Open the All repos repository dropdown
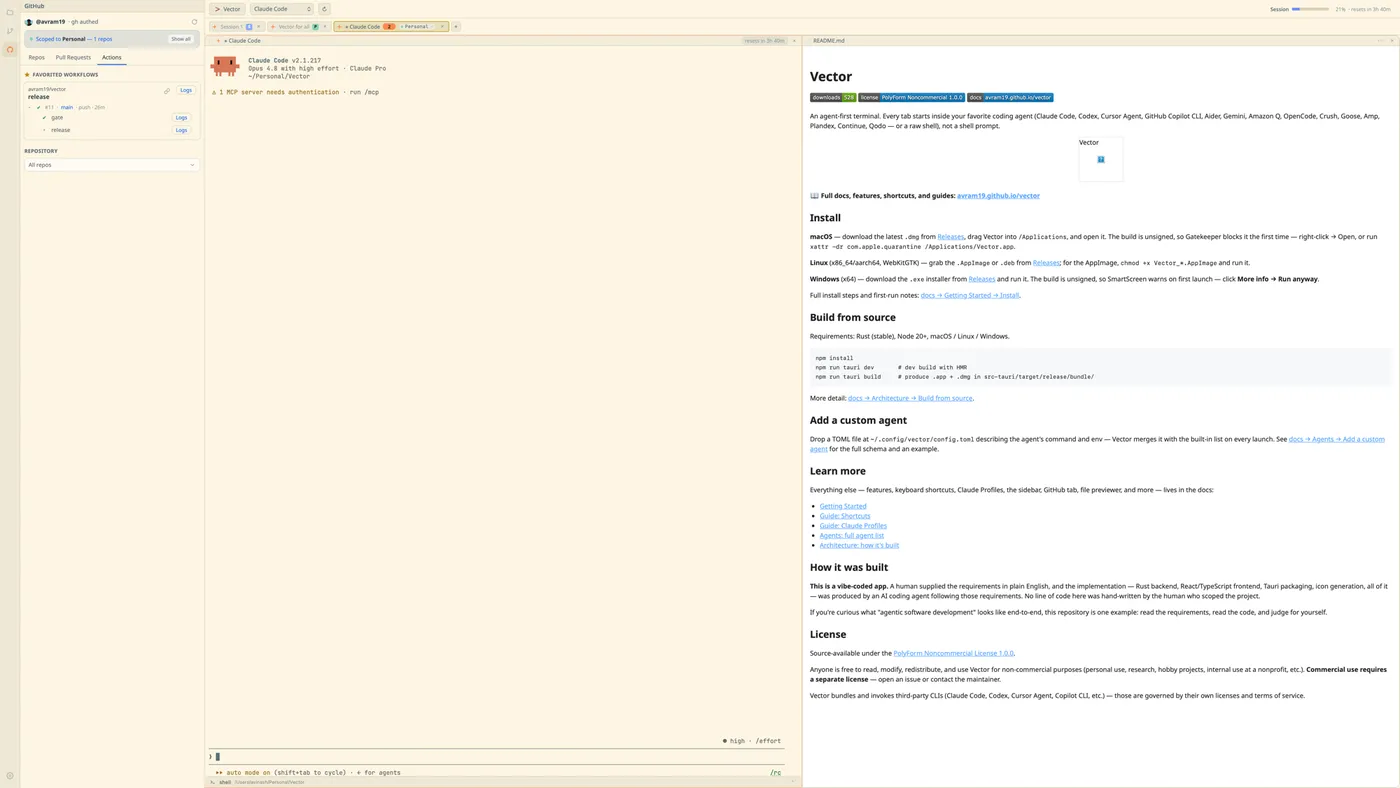1400x788 pixels. 111,165
